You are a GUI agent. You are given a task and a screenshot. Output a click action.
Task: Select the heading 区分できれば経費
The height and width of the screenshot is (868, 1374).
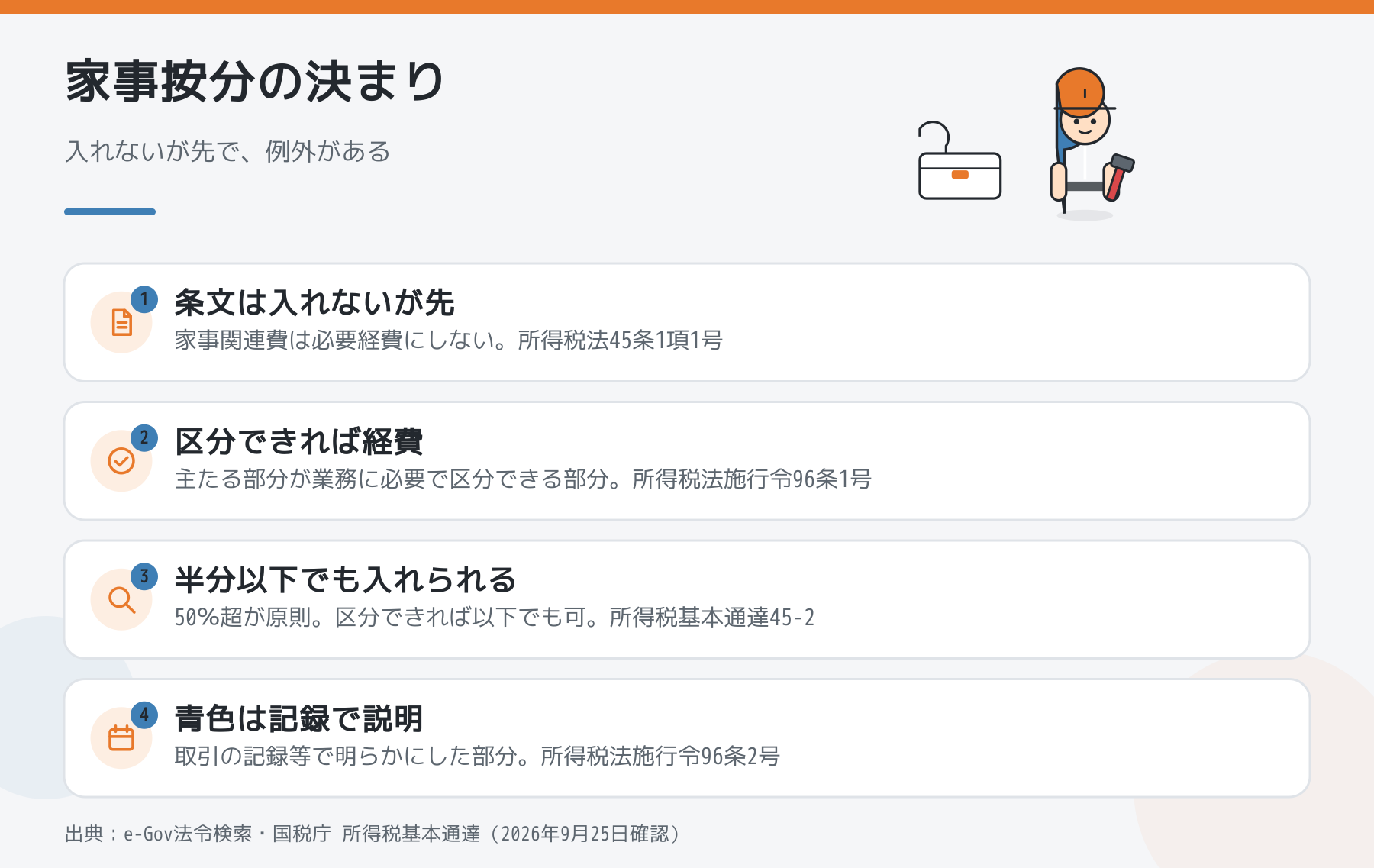tap(299, 441)
